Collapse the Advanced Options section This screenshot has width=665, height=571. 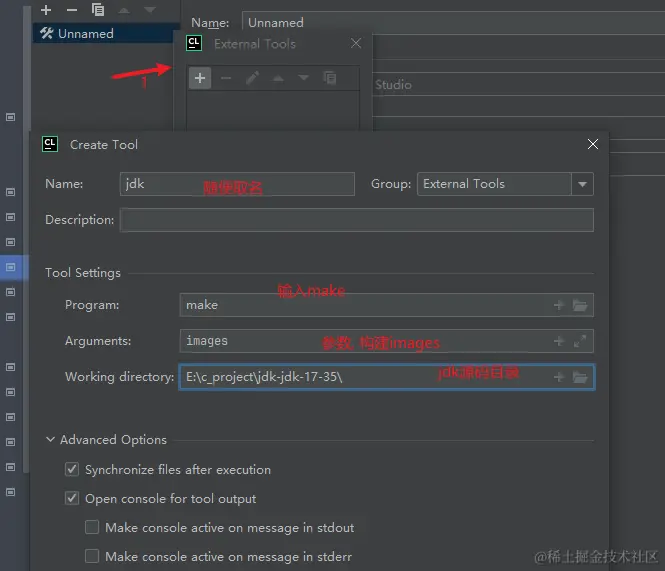pyautogui.click(x=50, y=439)
